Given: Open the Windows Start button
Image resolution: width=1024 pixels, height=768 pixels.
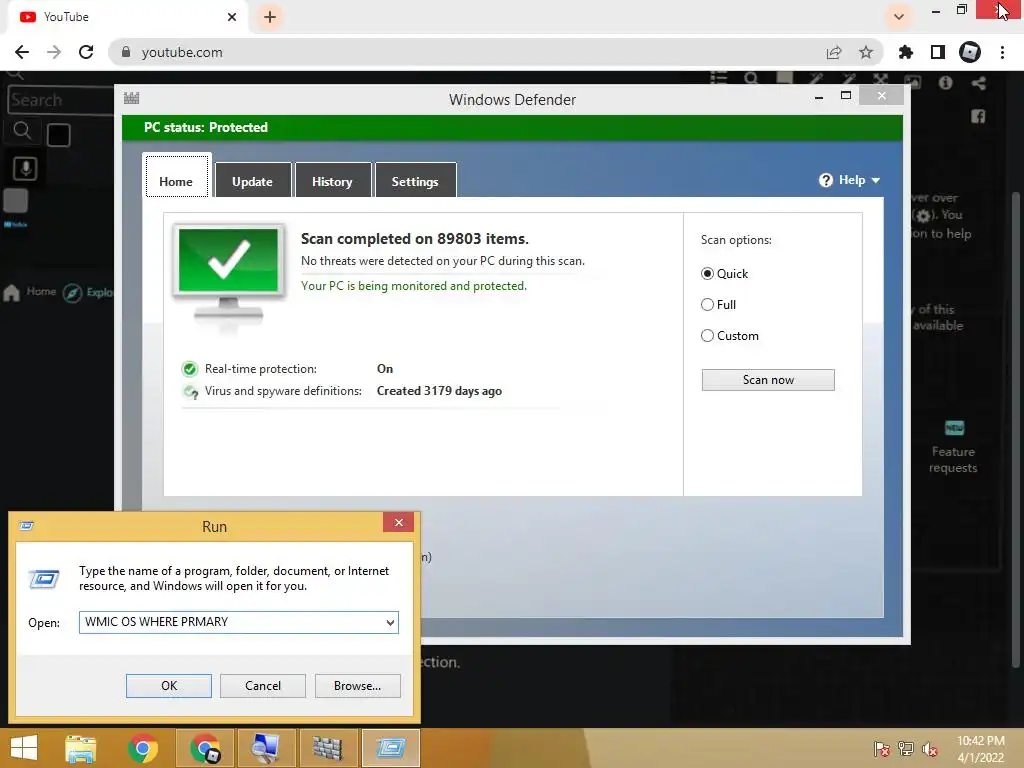Looking at the screenshot, I should [24, 748].
